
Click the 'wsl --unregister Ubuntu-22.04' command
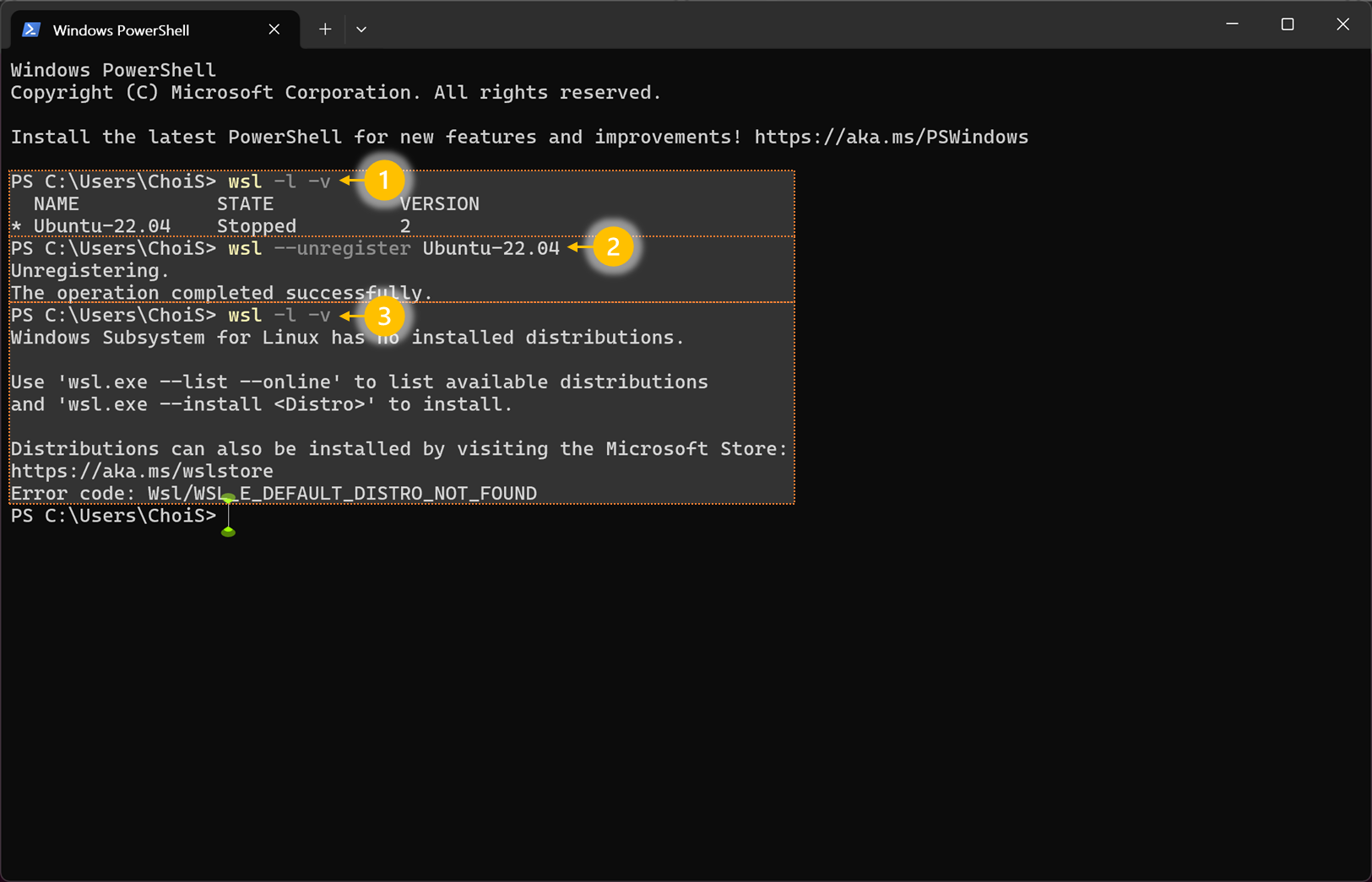394,248
